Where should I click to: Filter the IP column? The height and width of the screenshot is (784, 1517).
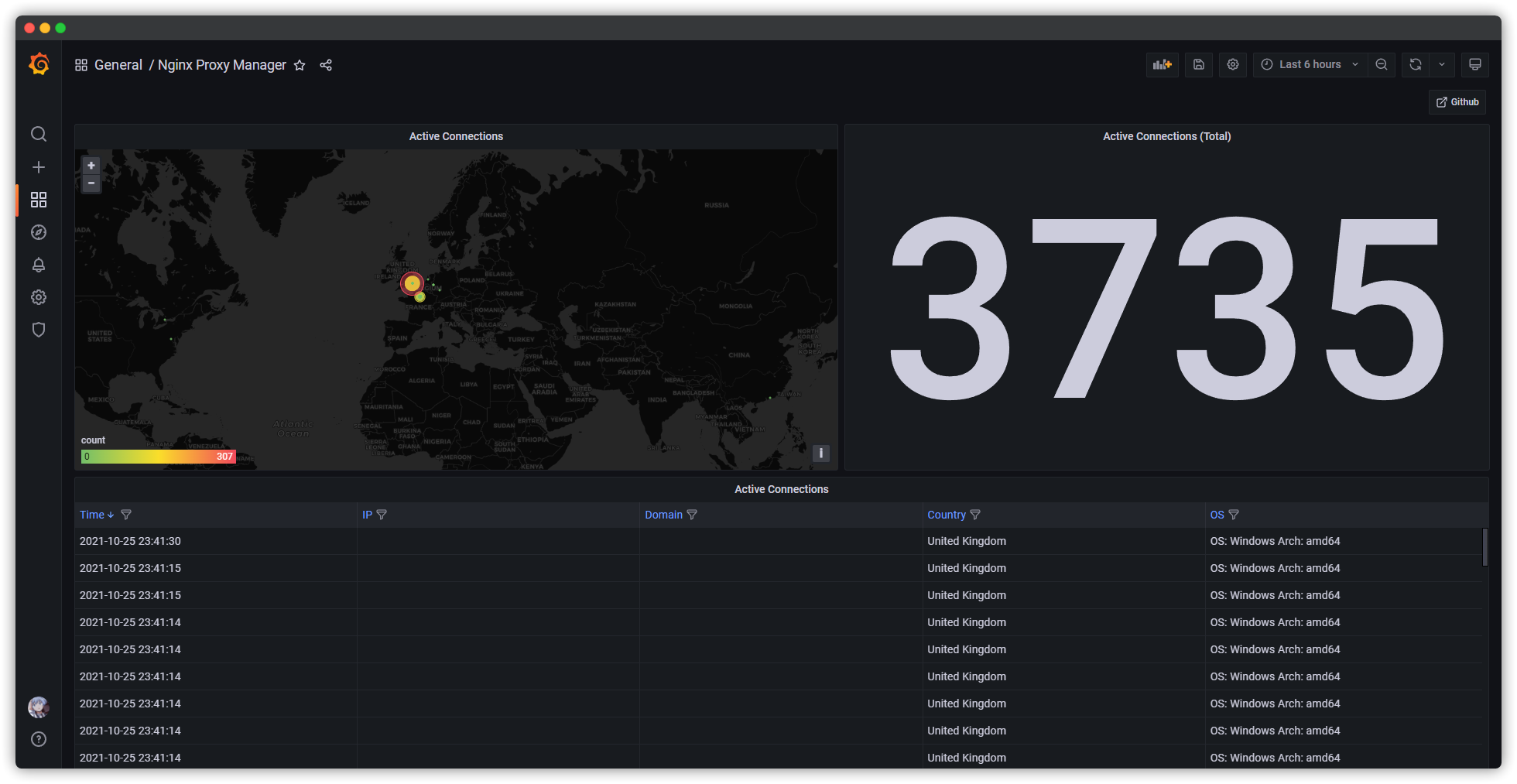[x=382, y=515]
